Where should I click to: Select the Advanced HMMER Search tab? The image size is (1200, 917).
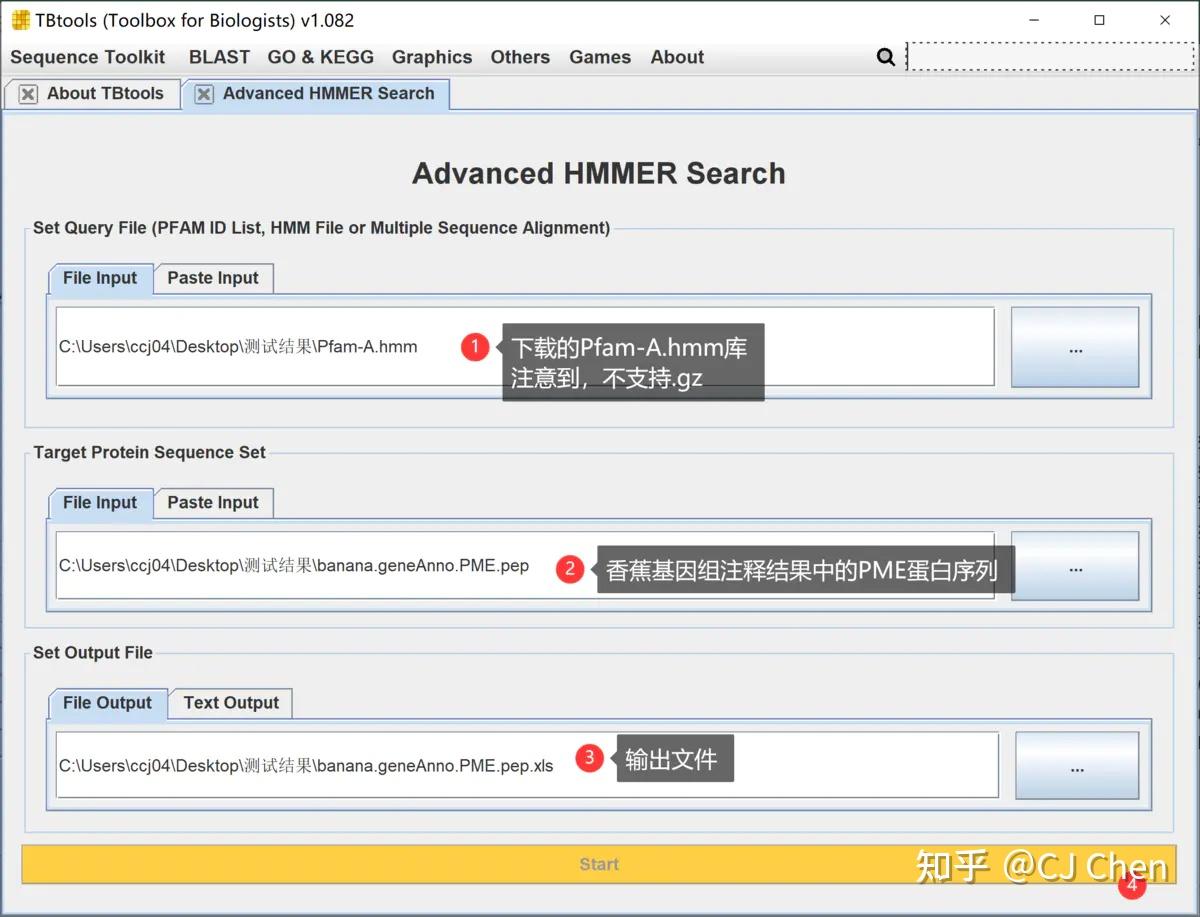[x=330, y=93]
